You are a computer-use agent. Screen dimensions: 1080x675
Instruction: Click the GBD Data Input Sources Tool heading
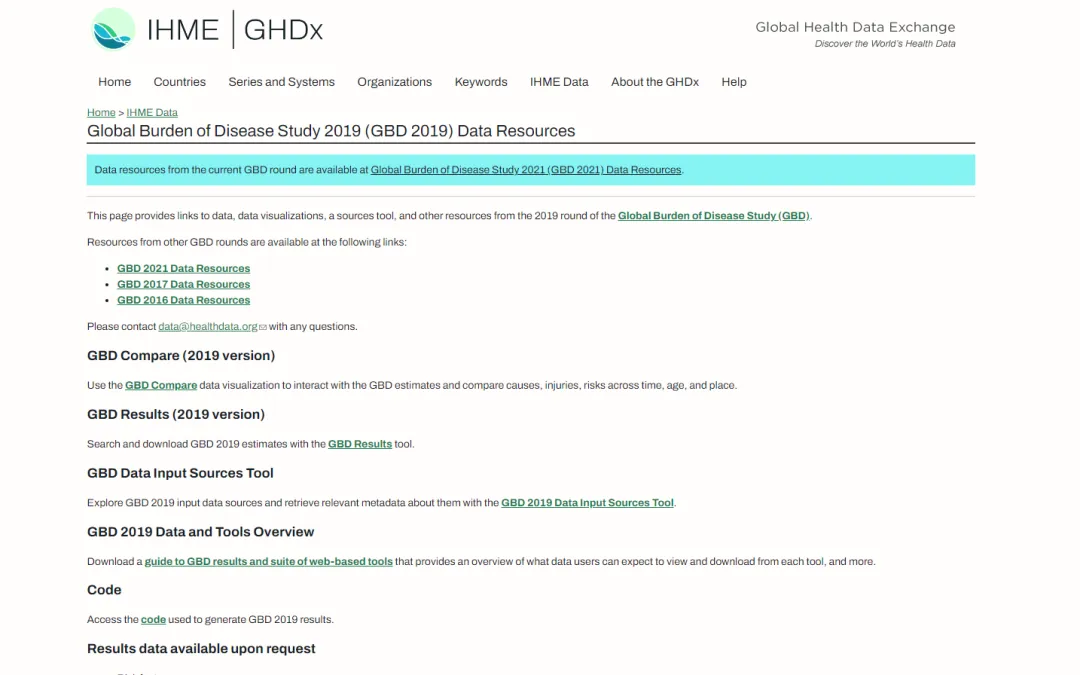pyautogui.click(x=180, y=473)
